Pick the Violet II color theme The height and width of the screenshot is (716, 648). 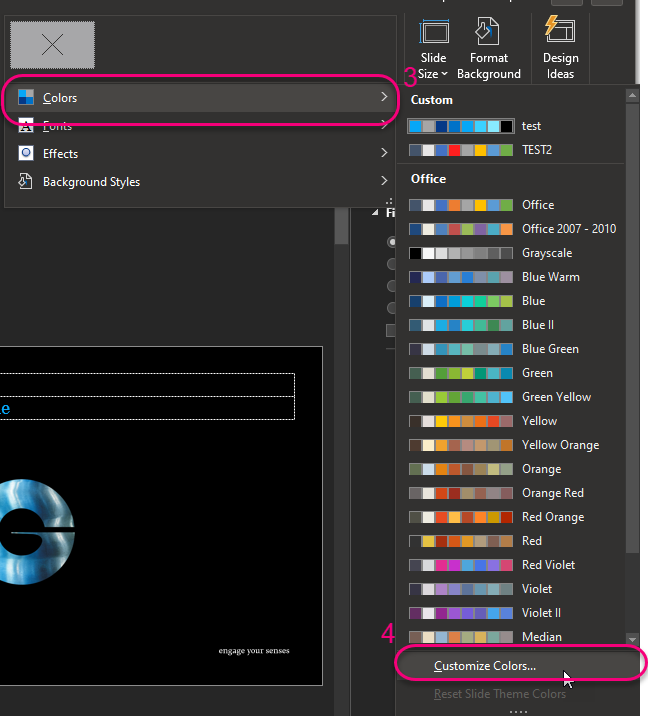[511, 613]
